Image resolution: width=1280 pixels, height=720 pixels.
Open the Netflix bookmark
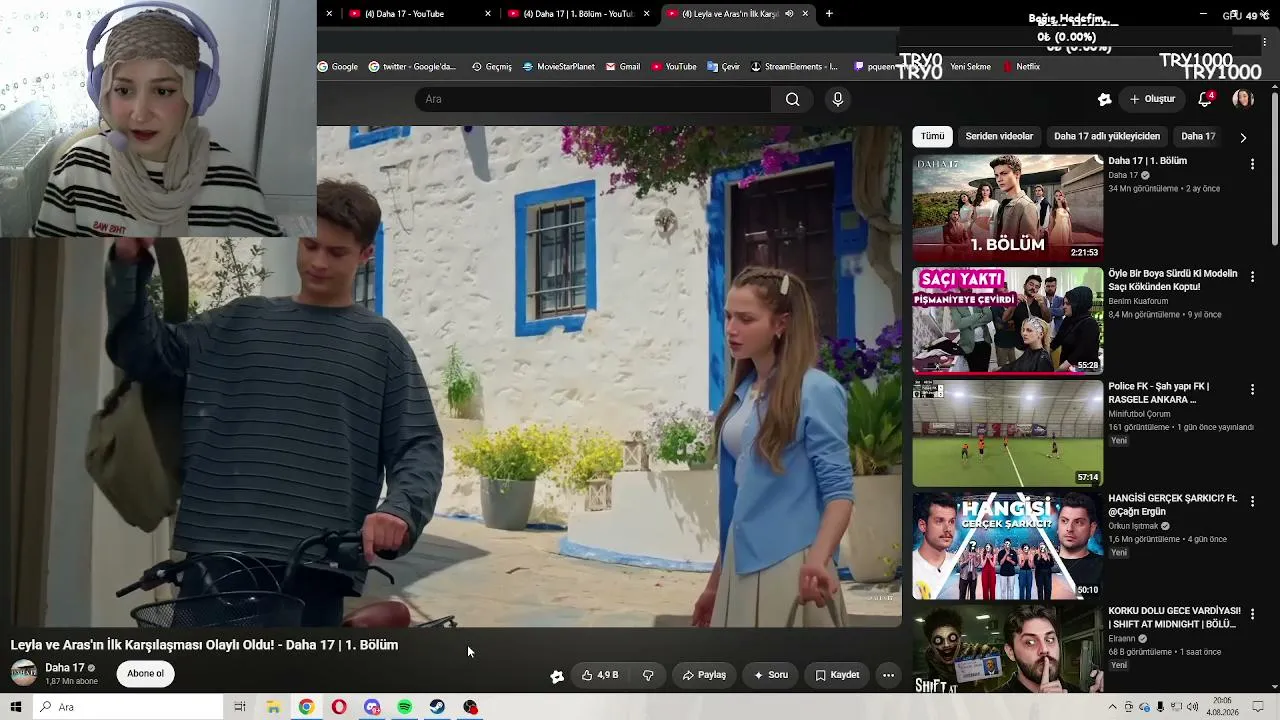pos(1022,67)
